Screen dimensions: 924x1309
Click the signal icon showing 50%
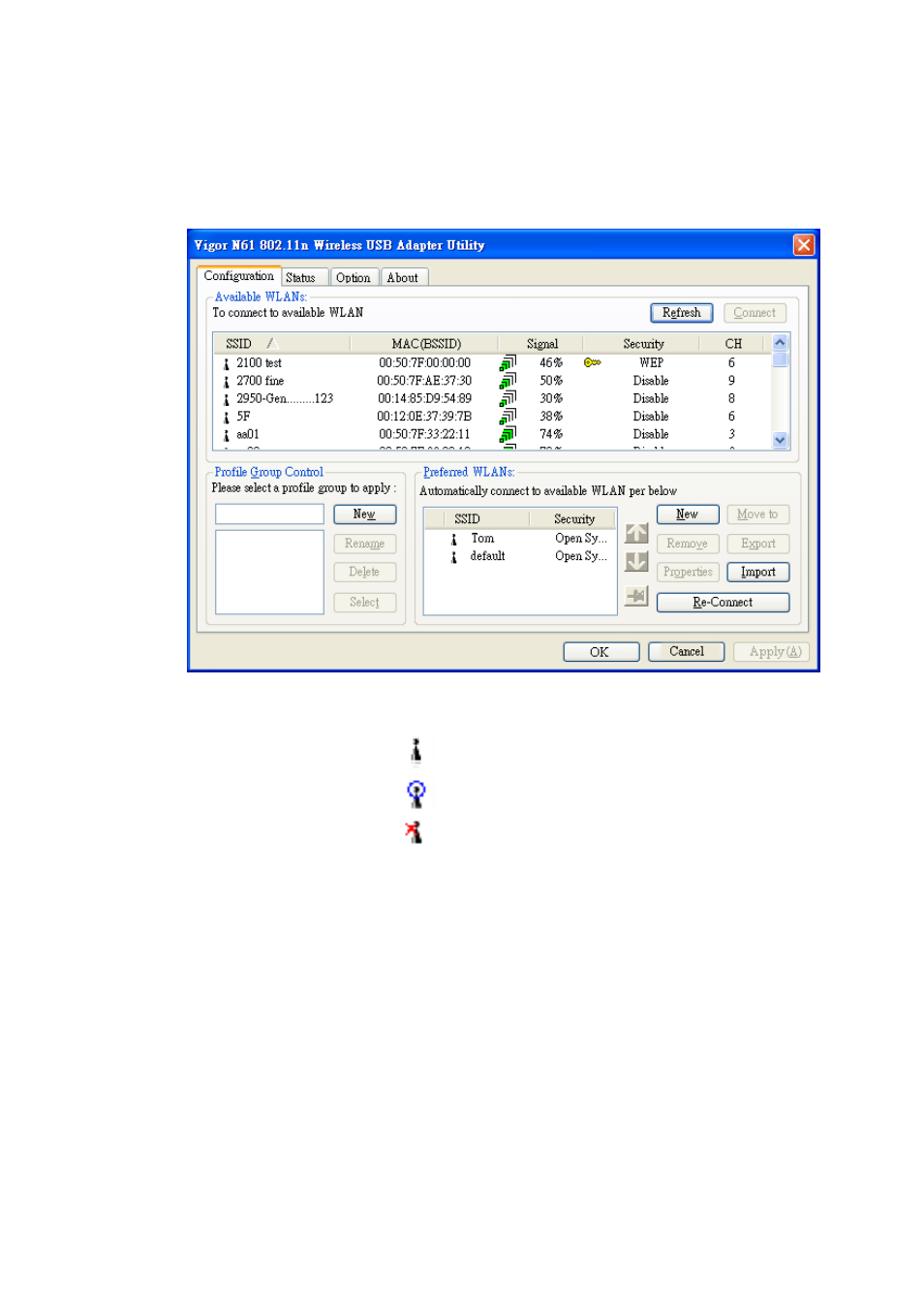(x=508, y=381)
